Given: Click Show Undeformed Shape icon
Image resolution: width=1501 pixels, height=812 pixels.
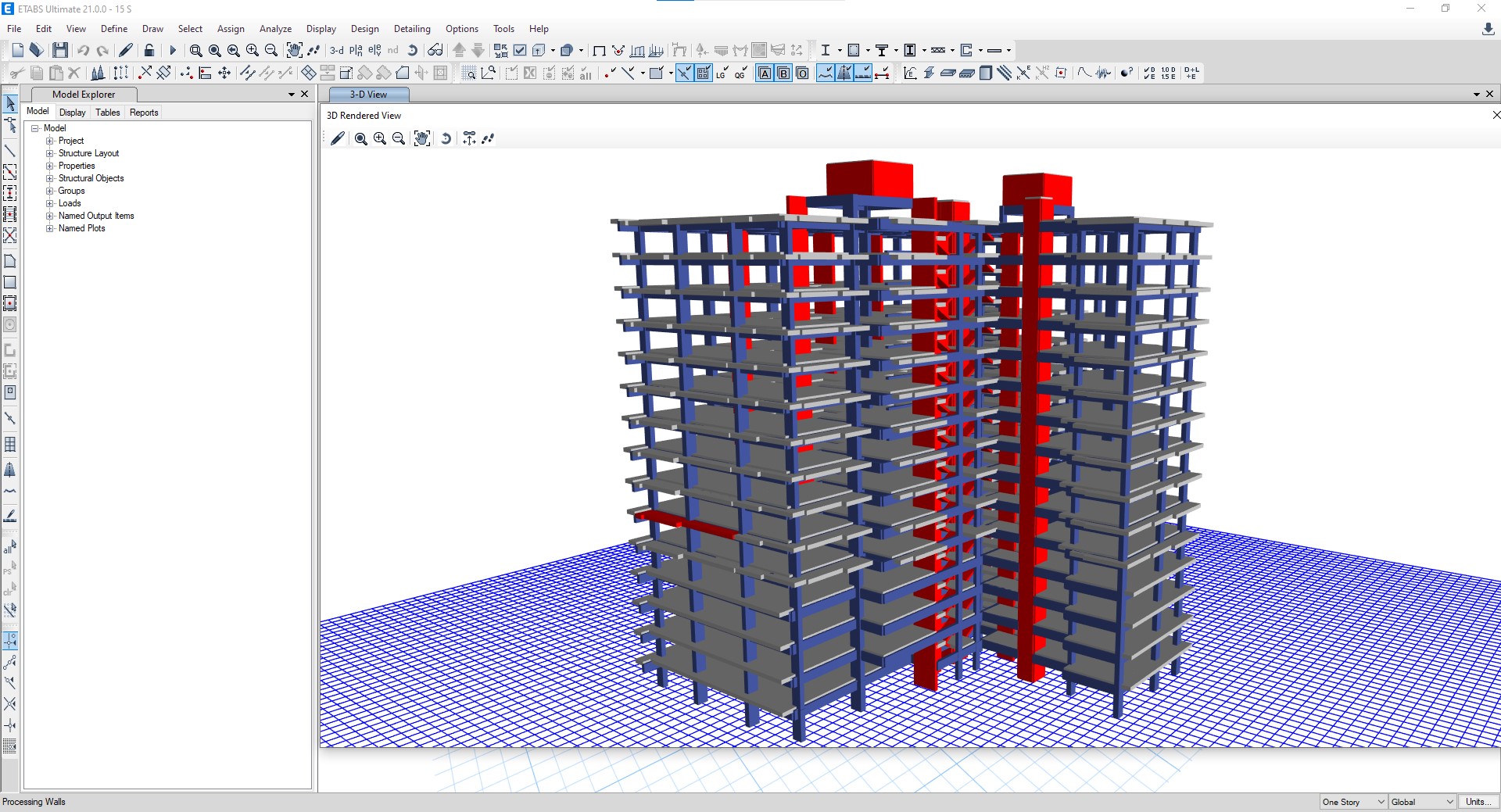Looking at the screenshot, I should point(599,50).
